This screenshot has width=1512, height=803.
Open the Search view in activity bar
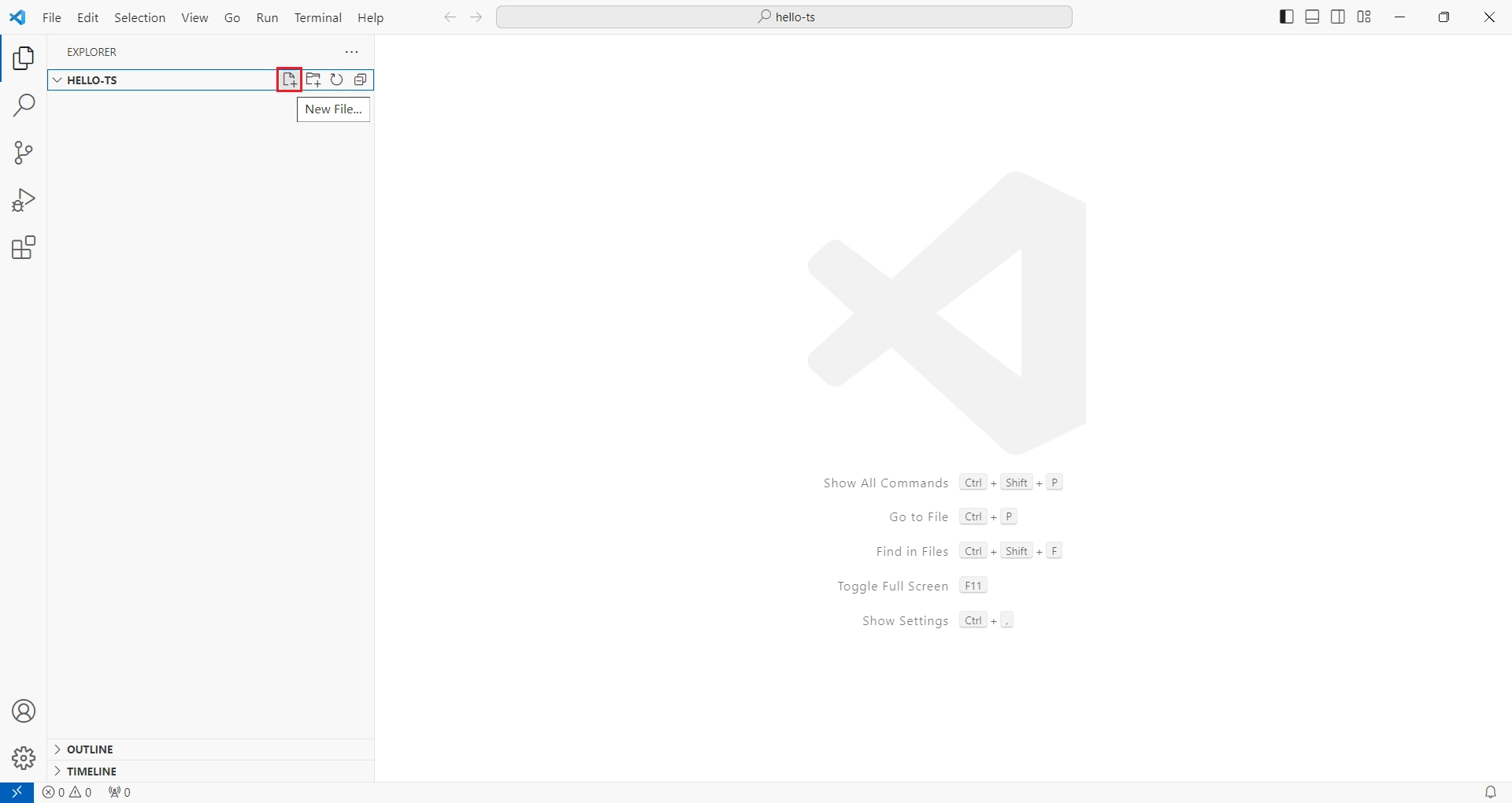(x=24, y=105)
